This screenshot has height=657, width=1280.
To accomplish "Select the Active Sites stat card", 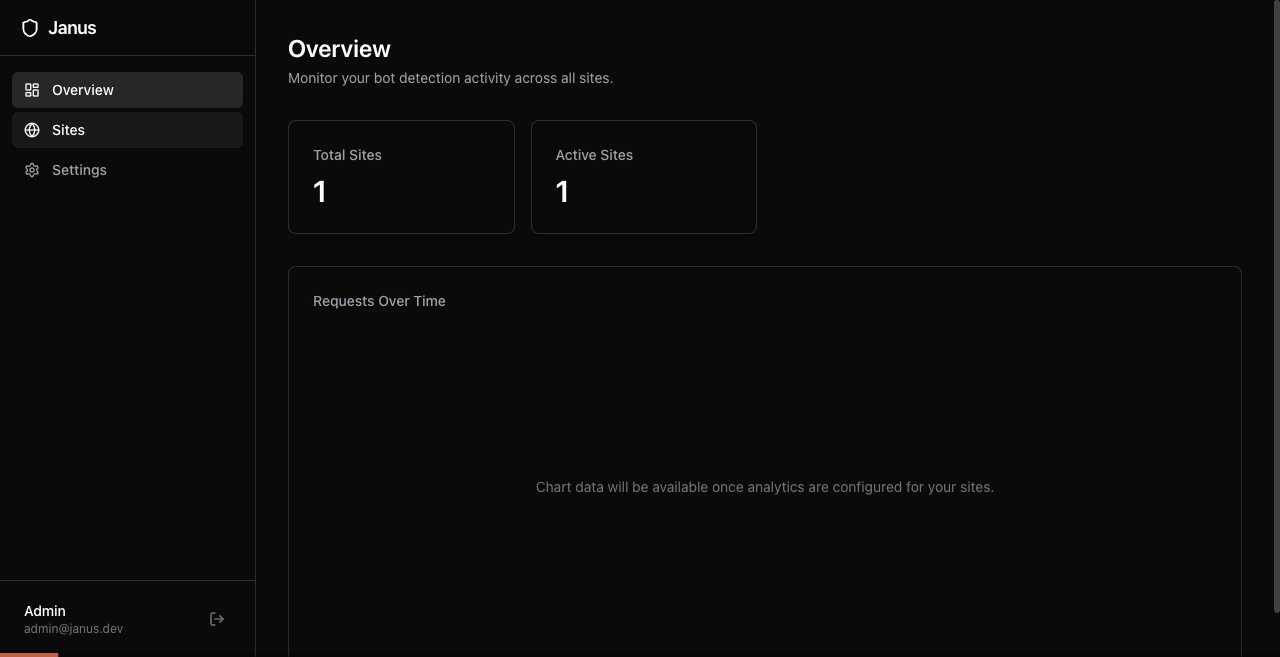I will (644, 176).
